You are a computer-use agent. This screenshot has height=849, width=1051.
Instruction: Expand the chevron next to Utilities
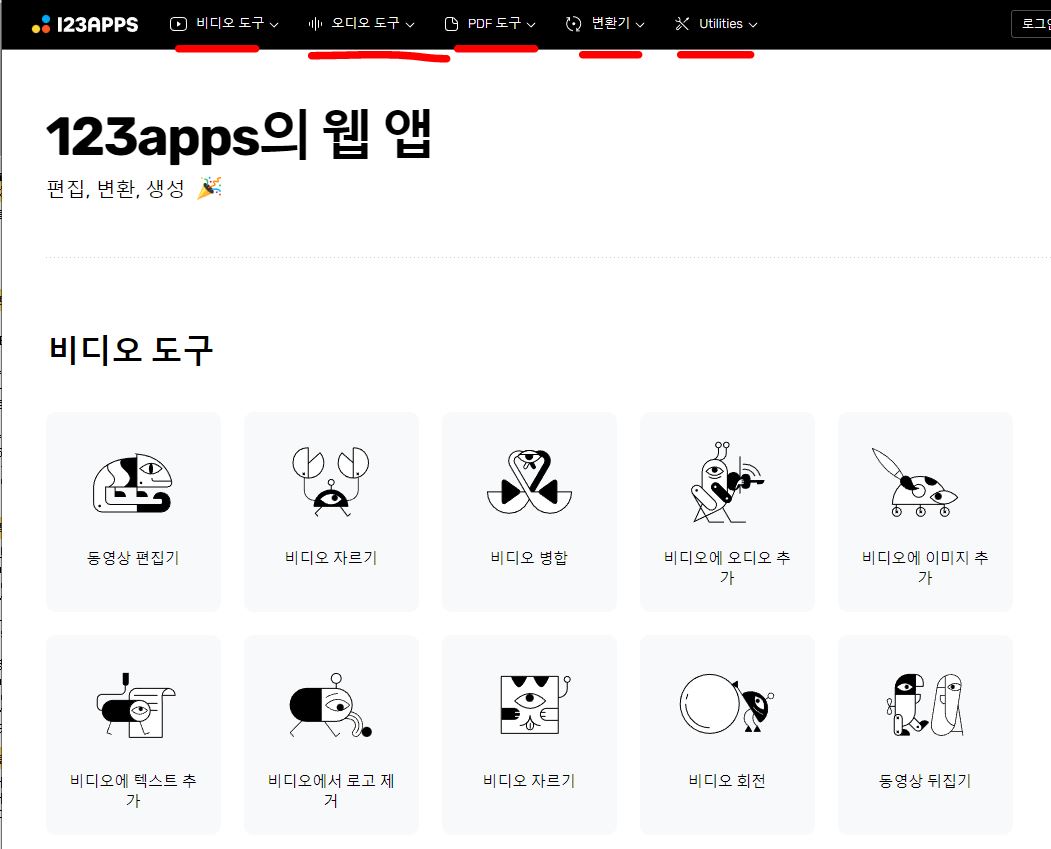tap(753, 25)
